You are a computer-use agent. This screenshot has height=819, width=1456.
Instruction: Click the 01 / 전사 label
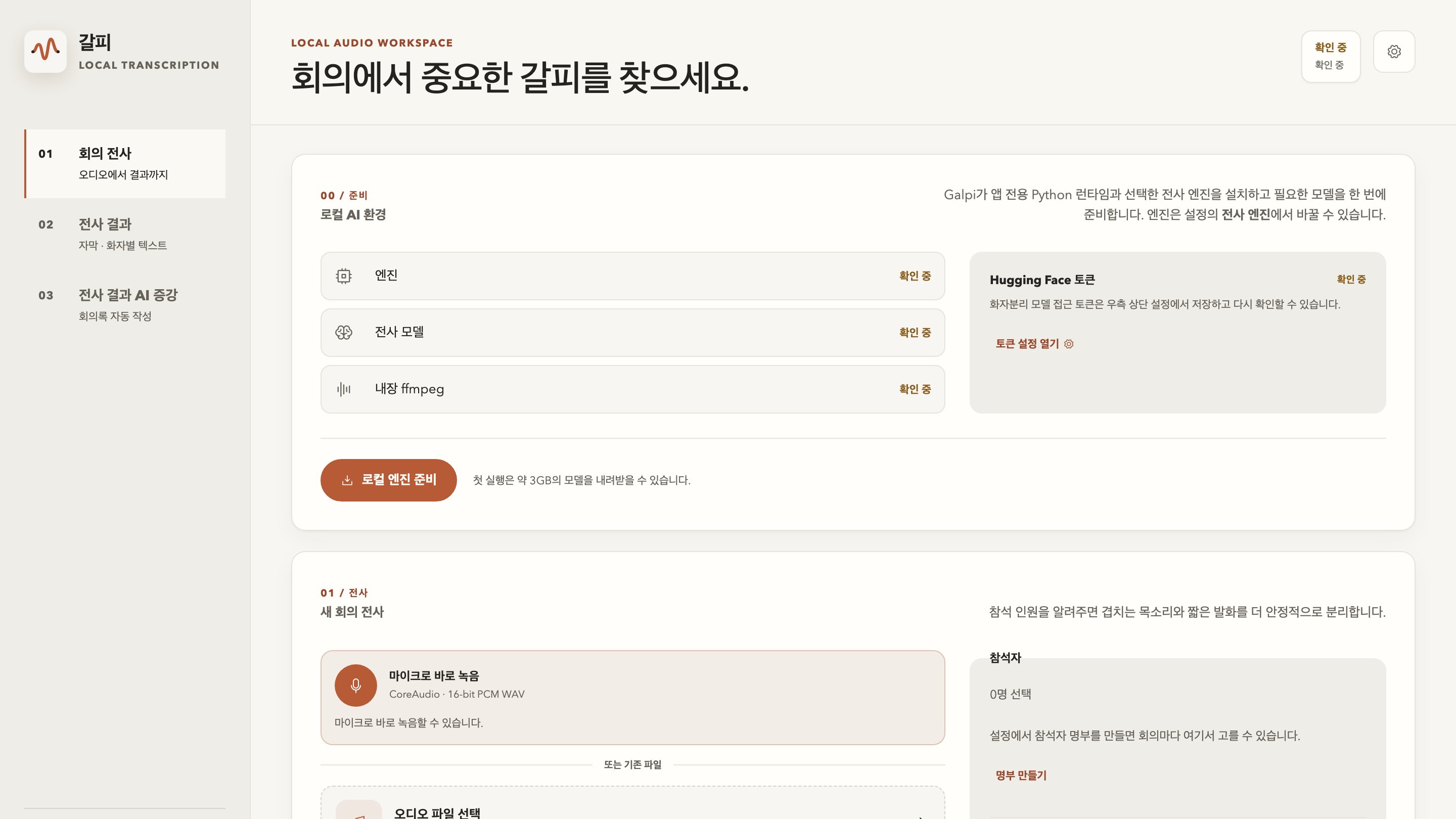tap(344, 593)
